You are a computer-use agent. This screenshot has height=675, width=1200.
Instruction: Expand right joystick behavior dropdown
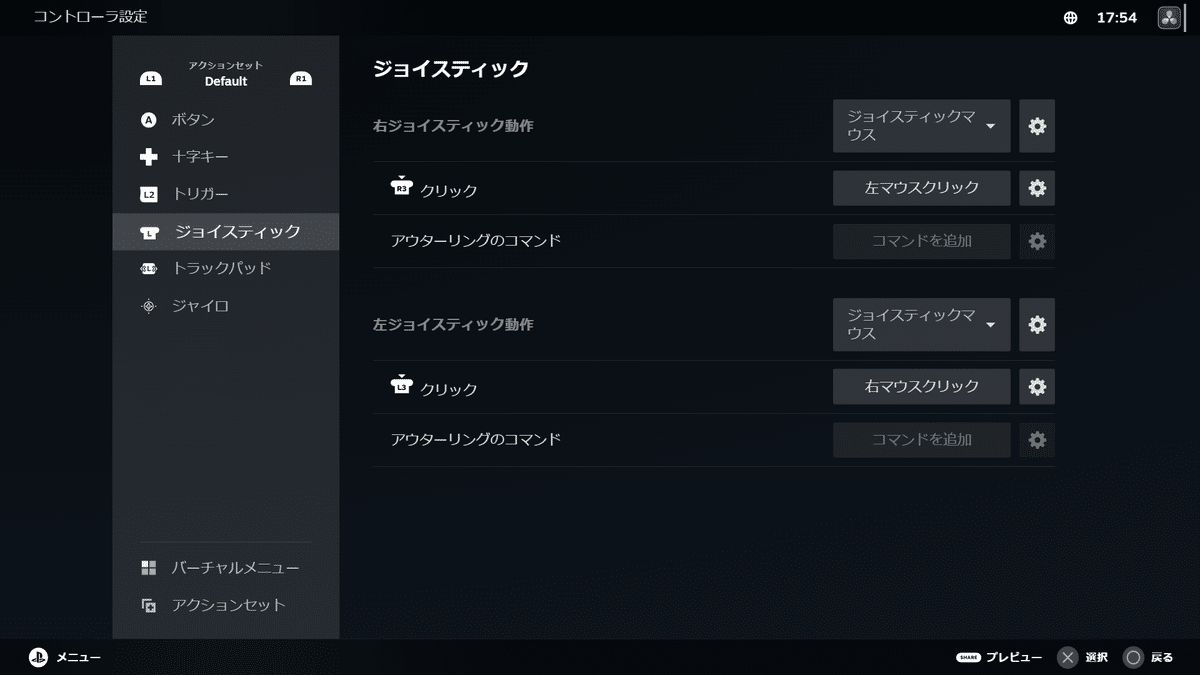click(921, 126)
